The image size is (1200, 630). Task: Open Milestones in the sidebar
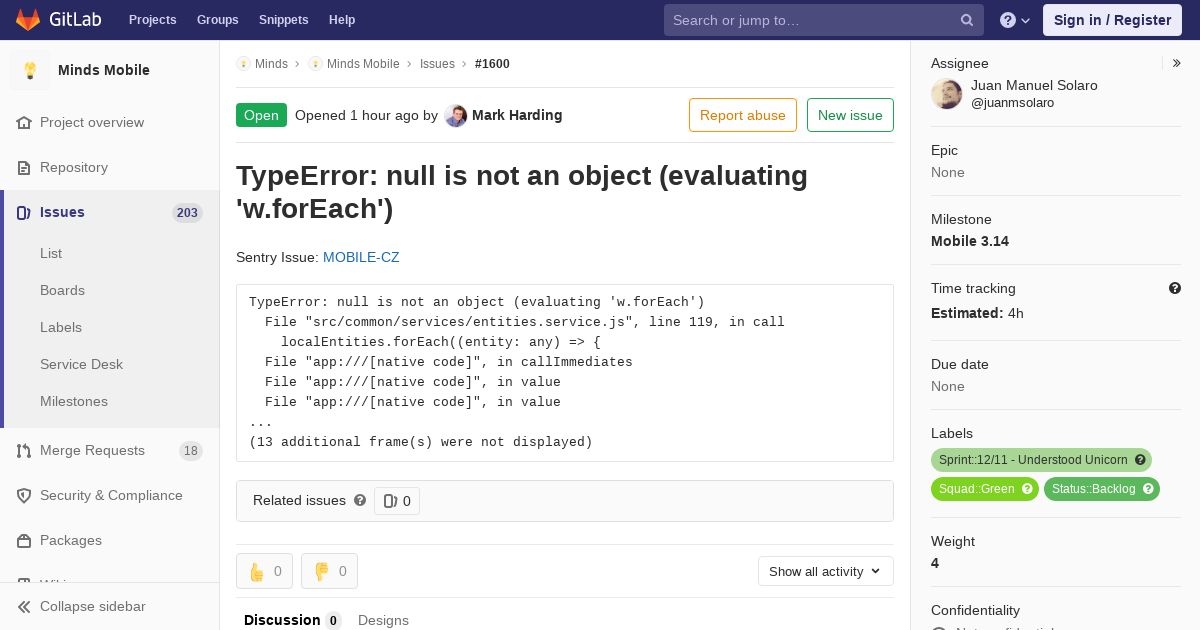pos(74,401)
